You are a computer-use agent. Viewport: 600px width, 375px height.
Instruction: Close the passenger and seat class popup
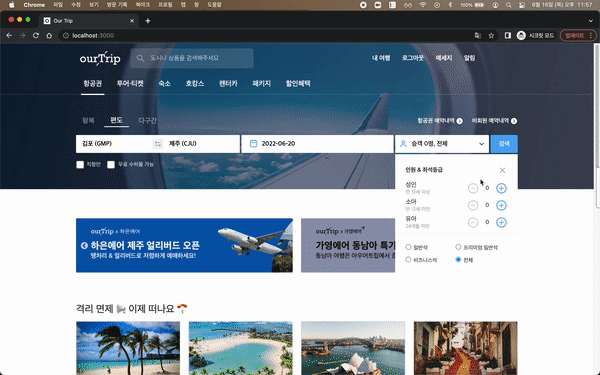point(502,170)
